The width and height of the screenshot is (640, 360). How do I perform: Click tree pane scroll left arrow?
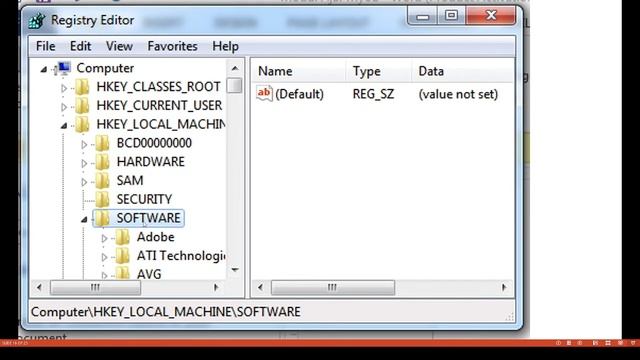coord(39,288)
